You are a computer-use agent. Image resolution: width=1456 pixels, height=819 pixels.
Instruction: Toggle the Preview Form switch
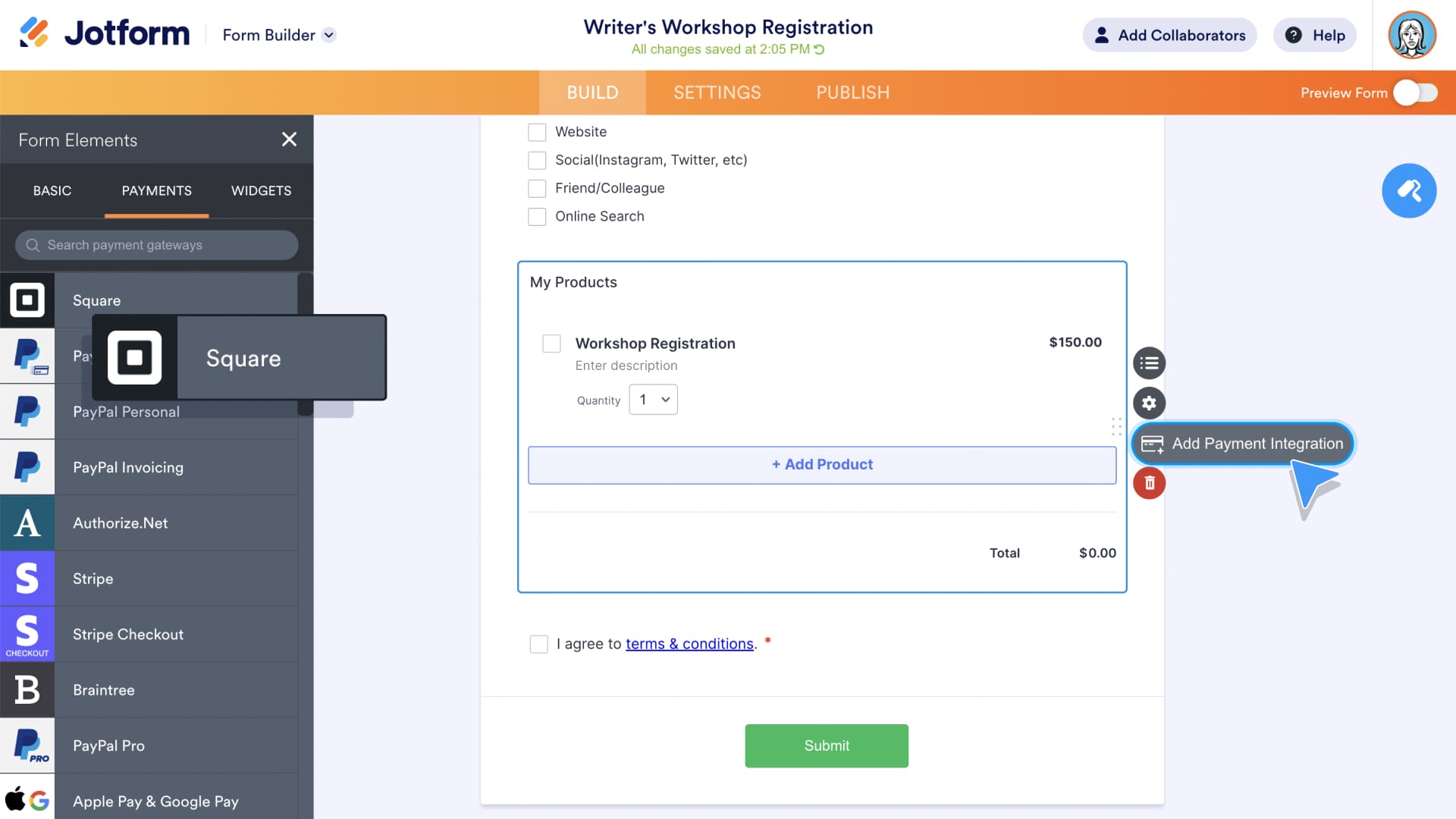(x=1415, y=93)
